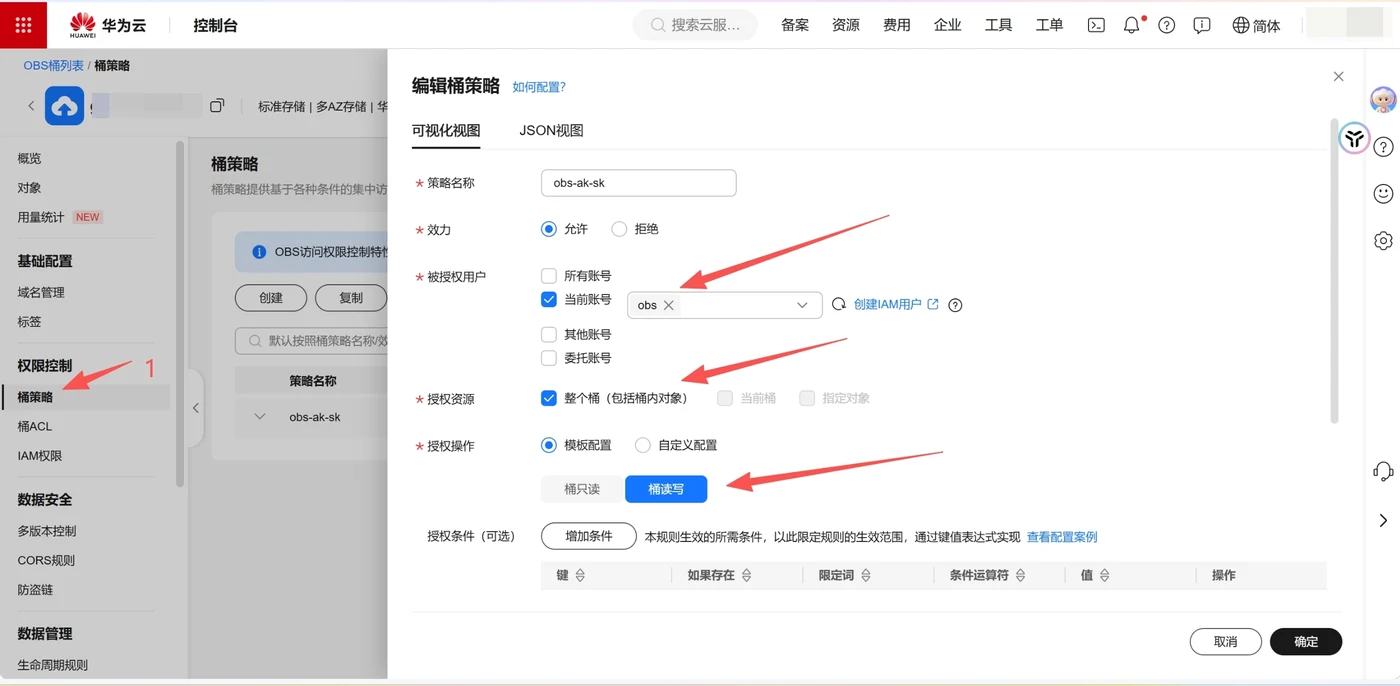Viewport: 1400px width, 686px height.
Task: Open the 备案 top menu
Action: [795, 25]
